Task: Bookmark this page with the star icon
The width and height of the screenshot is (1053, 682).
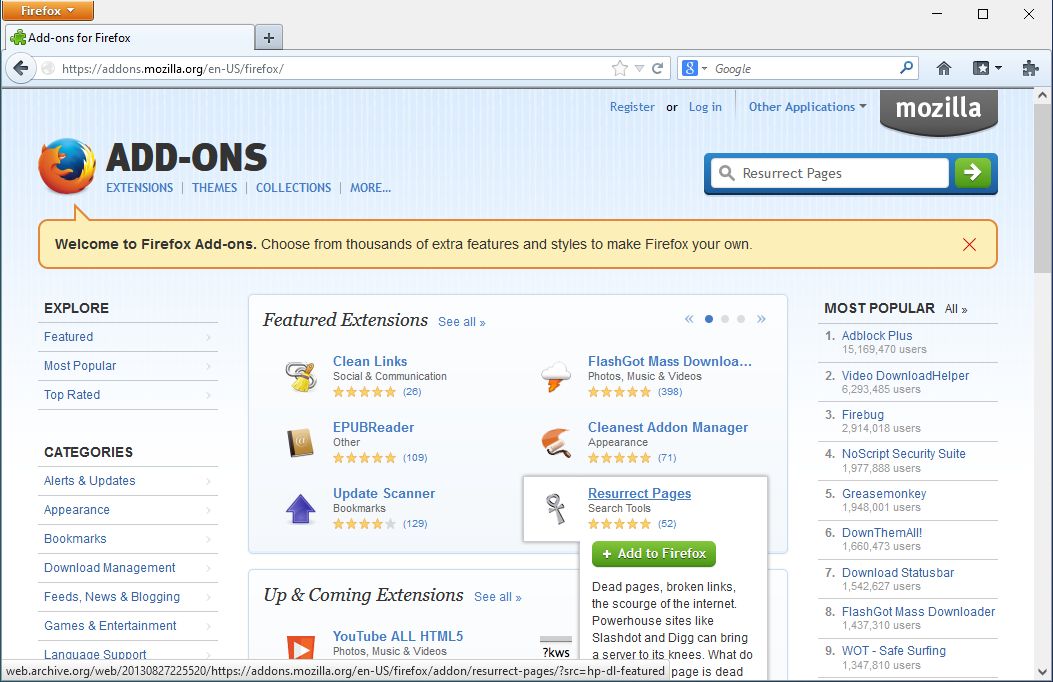Action: point(619,68)
